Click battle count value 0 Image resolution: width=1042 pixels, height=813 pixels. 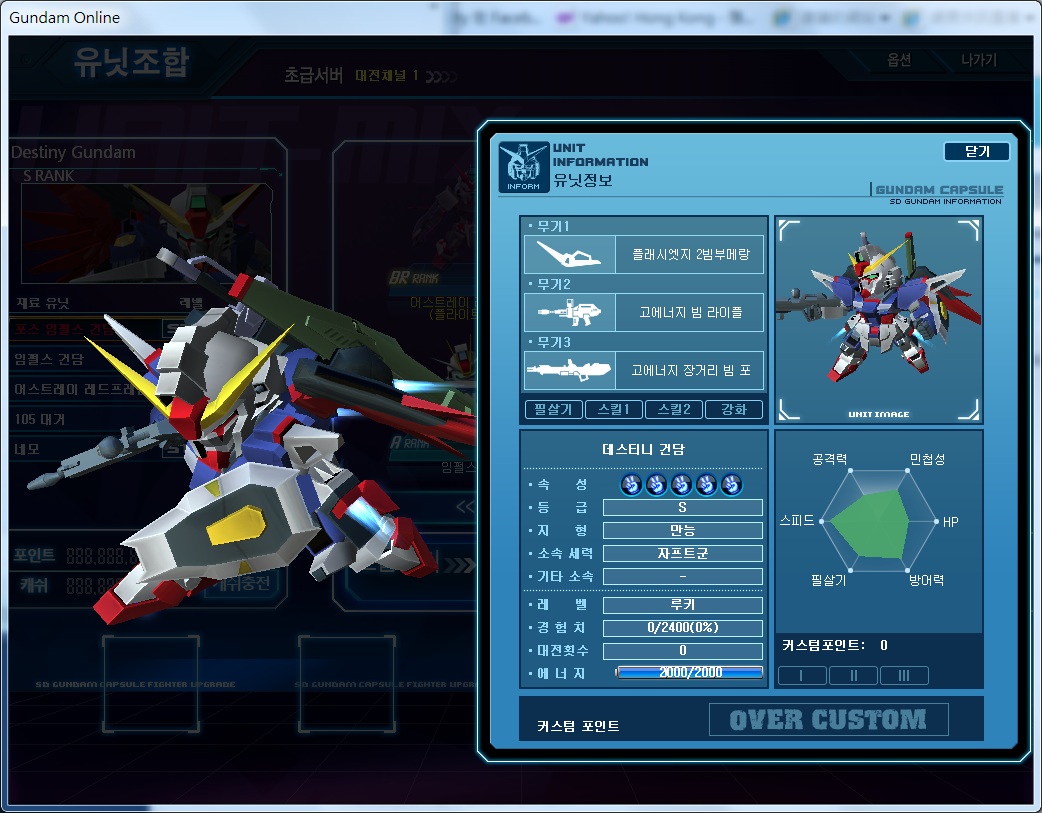(682, 651)
